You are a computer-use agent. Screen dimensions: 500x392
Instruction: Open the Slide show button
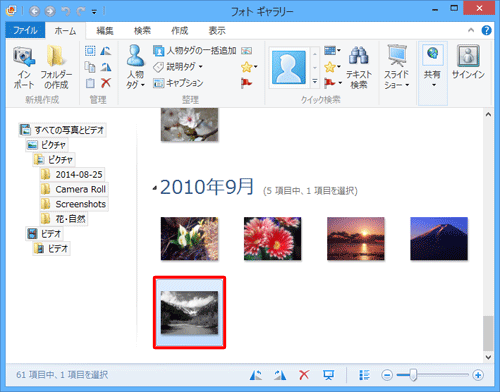tap(396, 67)
